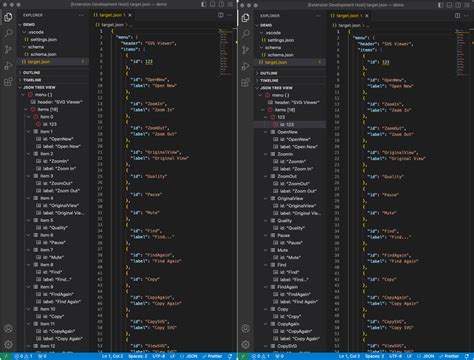Open Explorer More Actions in right window
Image resolution: width=474 pixels, height=360 pixels.
click(318, 16)
